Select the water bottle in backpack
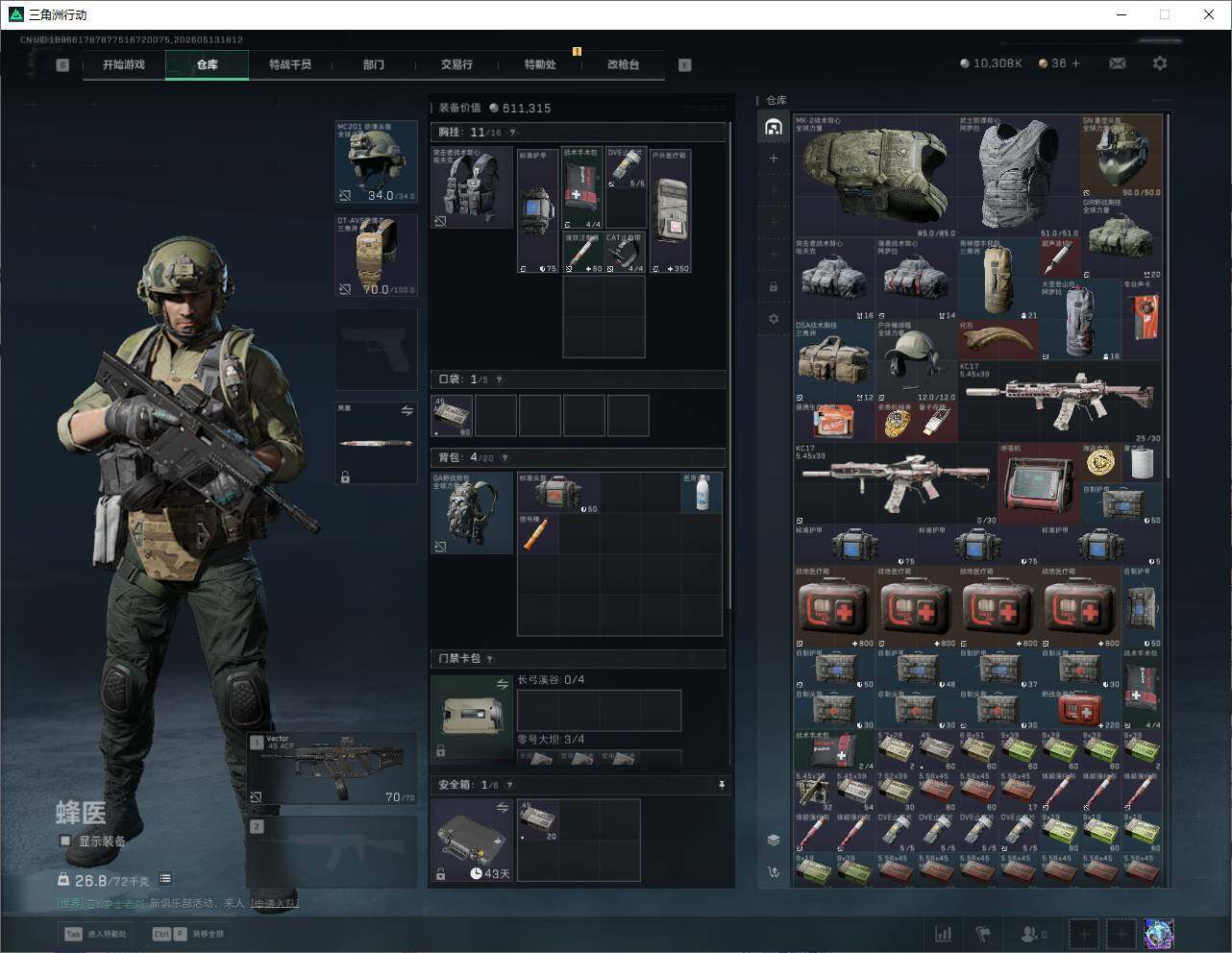 coord(702,493)
